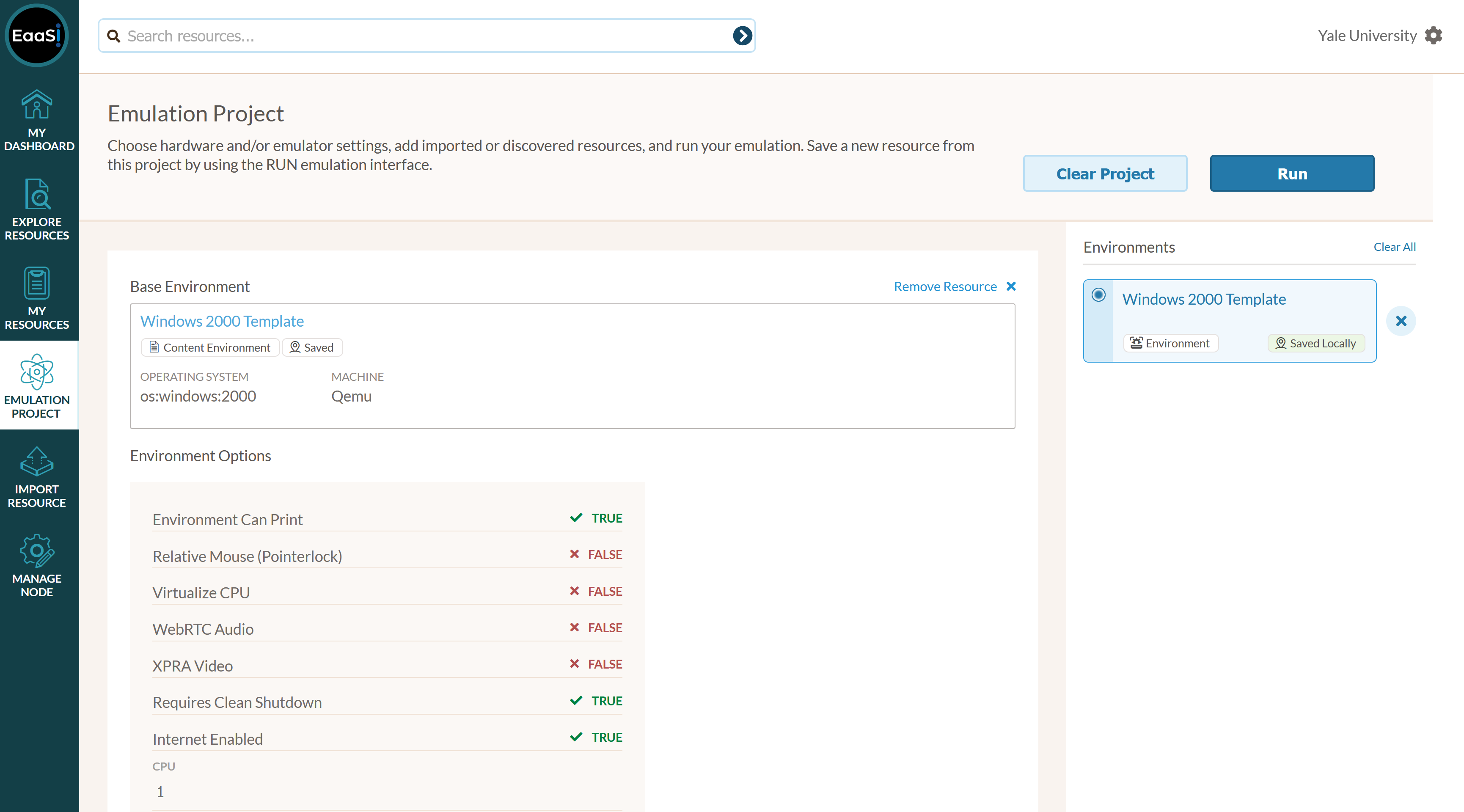Toggle XPRA Video FALSE value
Image resolution: width=1464 pixels, height=812 pixels.
coord(596,664)
